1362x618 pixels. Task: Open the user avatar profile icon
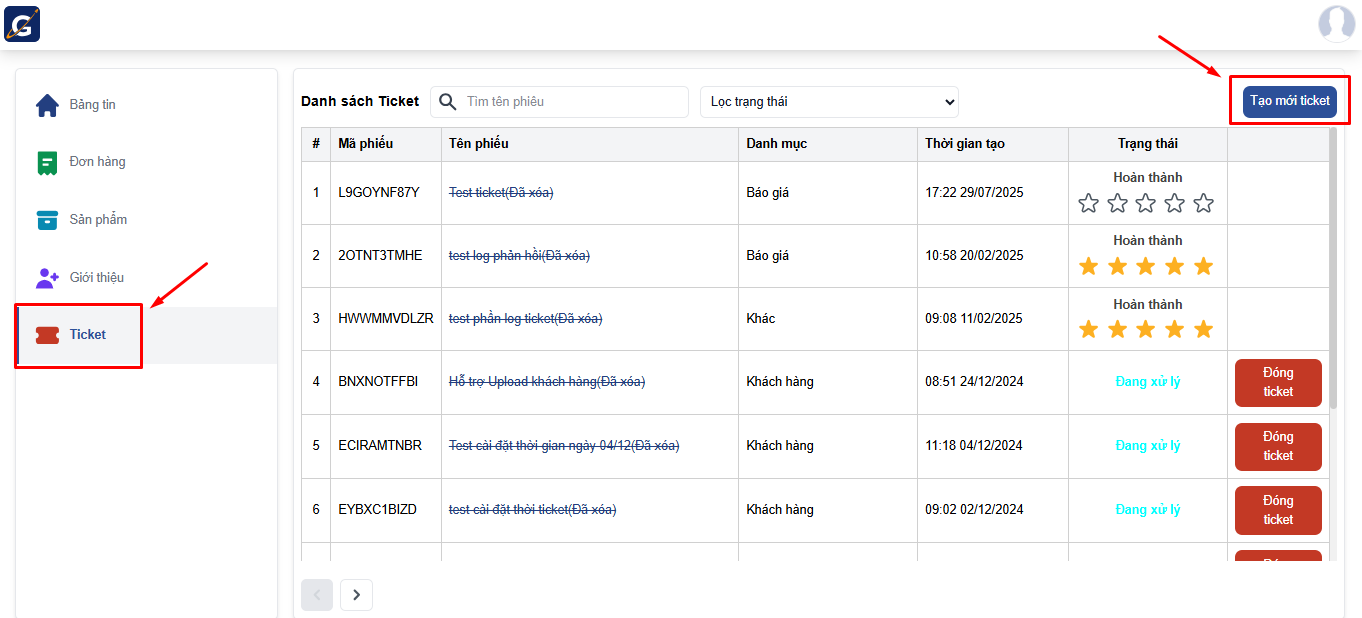(x=1336, y=23)
